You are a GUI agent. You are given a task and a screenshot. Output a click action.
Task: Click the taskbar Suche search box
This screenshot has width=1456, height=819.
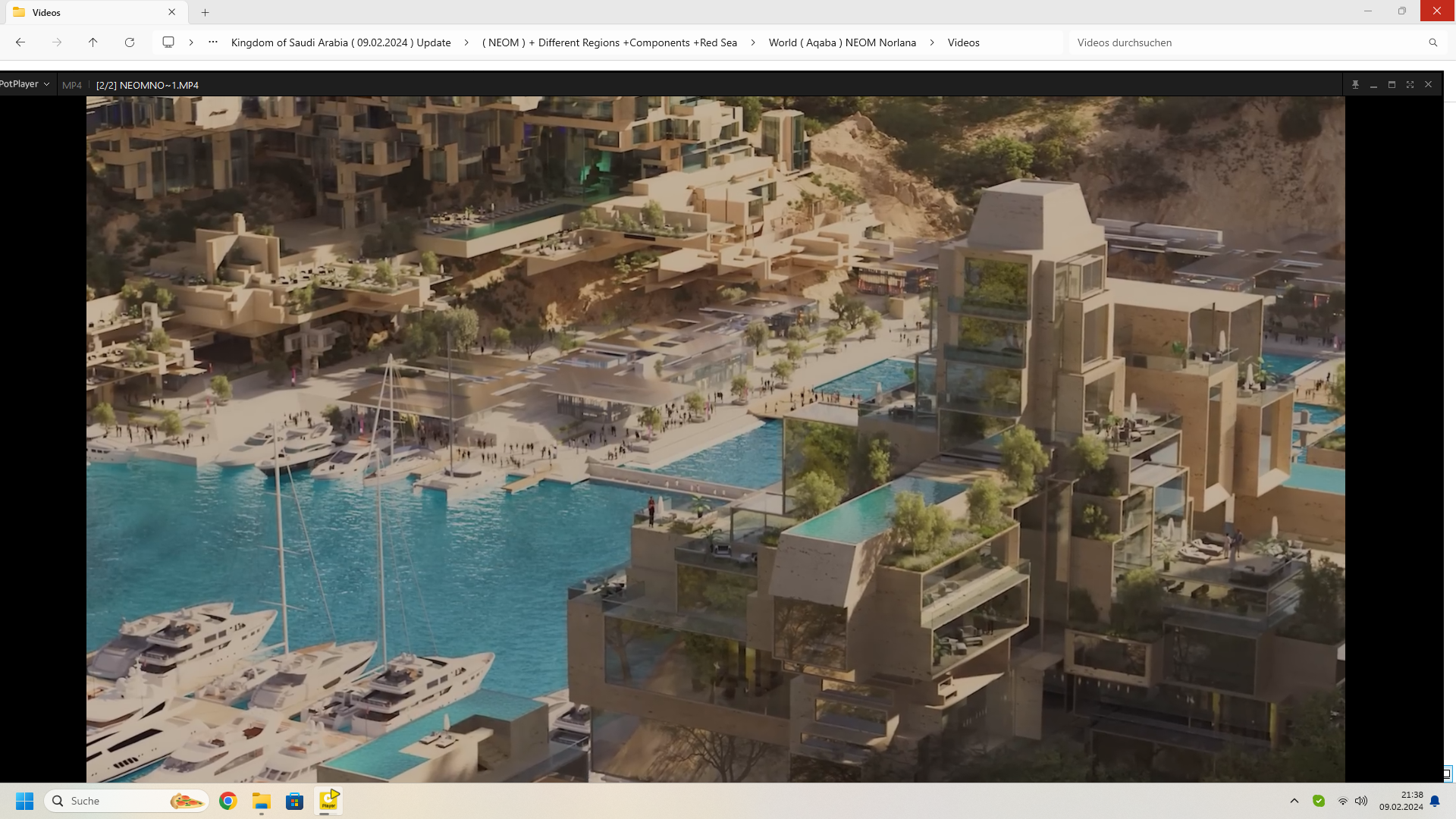click(x=127, y=801)
